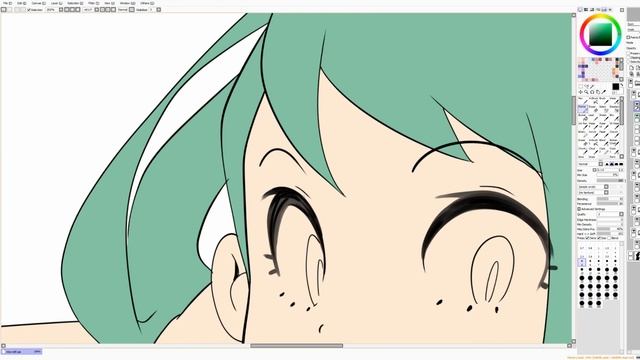Toggle the Advanced Settings checkbox
Image resolution: width=640 pixels, height=360 pixels.
pyautogui.click(x=579, y=209)
